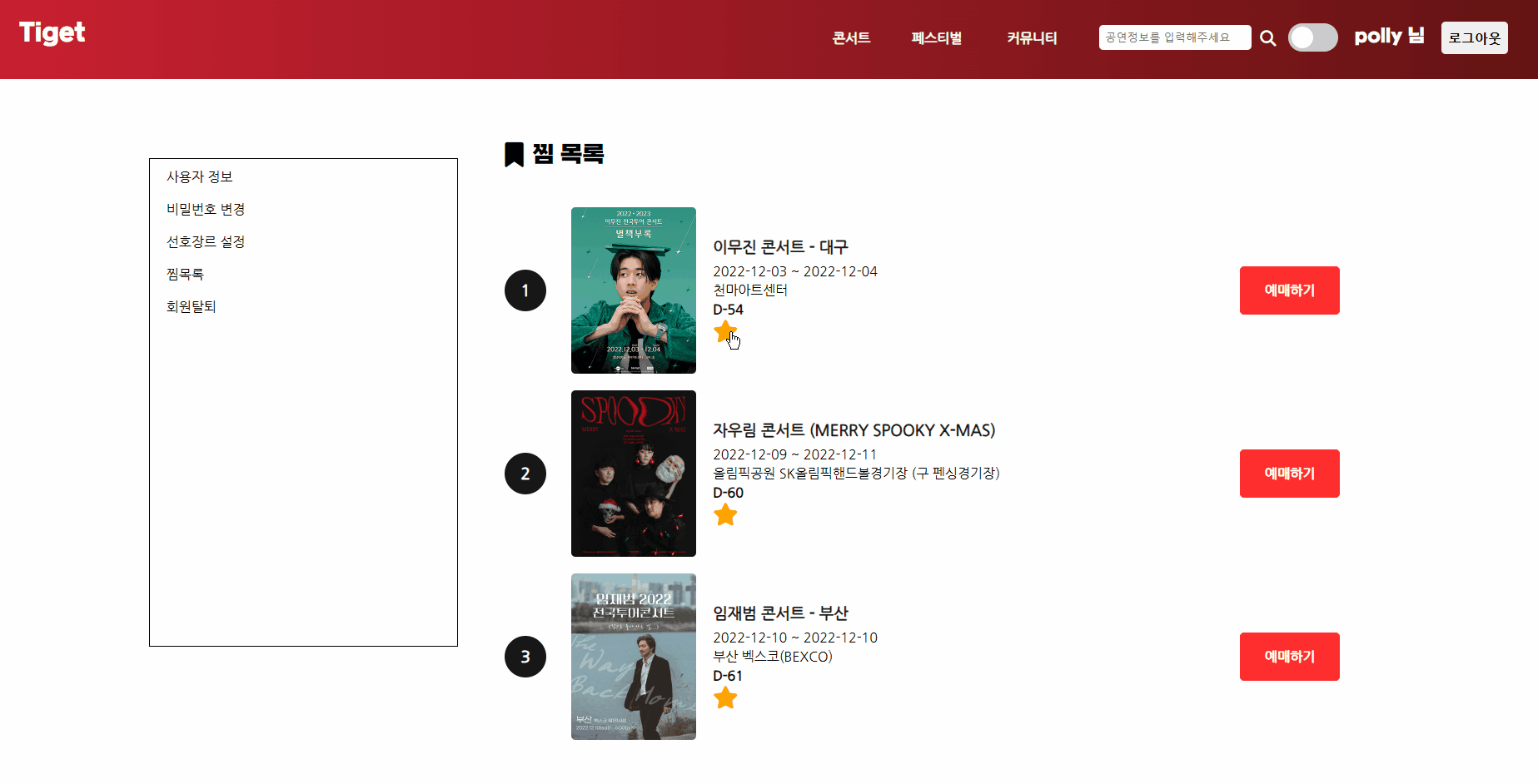Click the search magnifier icon
The height and width of the screenshot is (784, 1538).
click(1267, 37)
